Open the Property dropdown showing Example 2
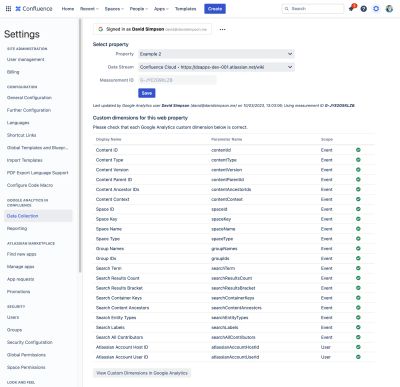The width and height of the screenshot is (400, 387). pos(216,54)
